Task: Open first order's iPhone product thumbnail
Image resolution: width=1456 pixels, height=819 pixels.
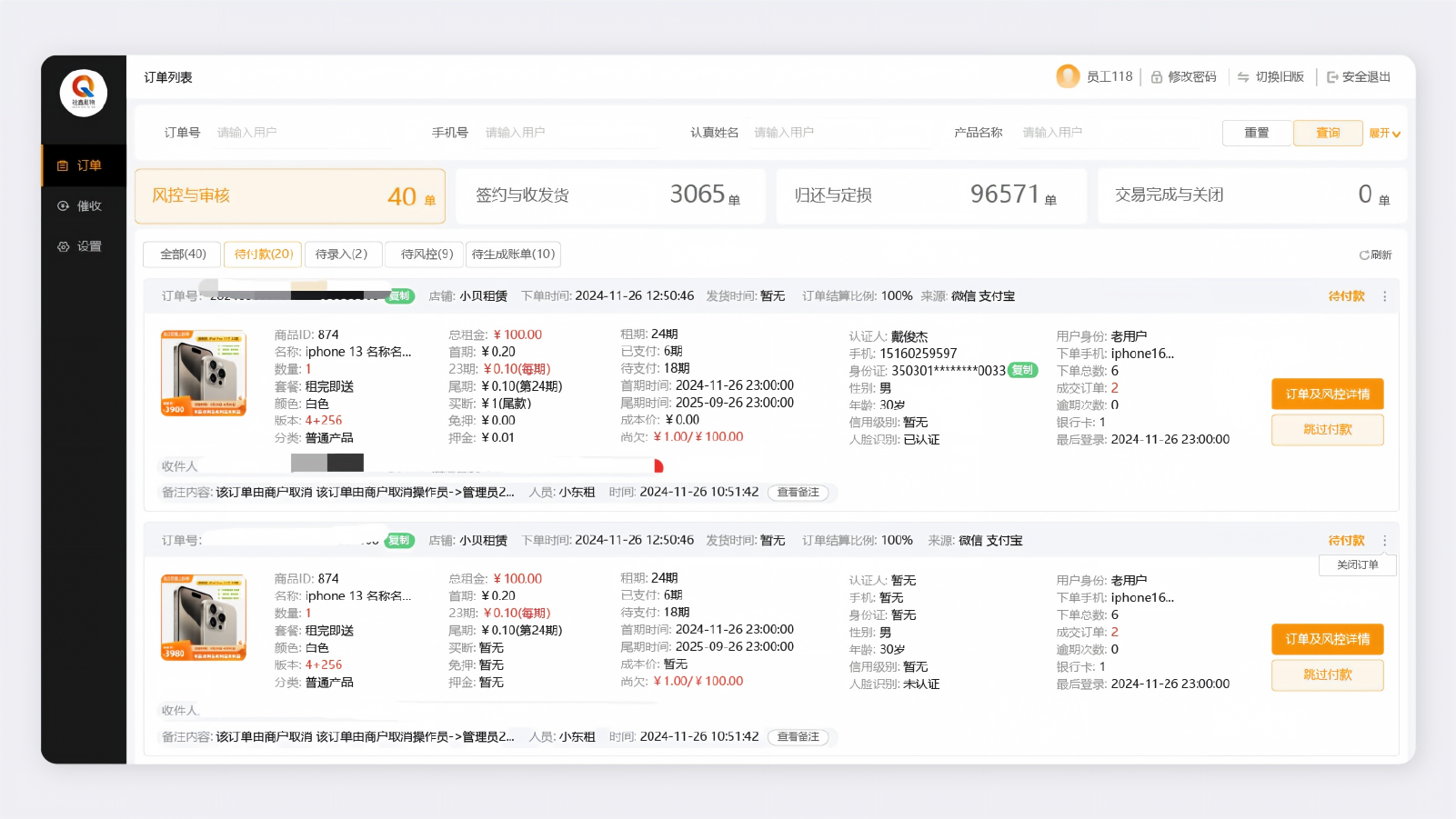Action: (x=204, y=374)
